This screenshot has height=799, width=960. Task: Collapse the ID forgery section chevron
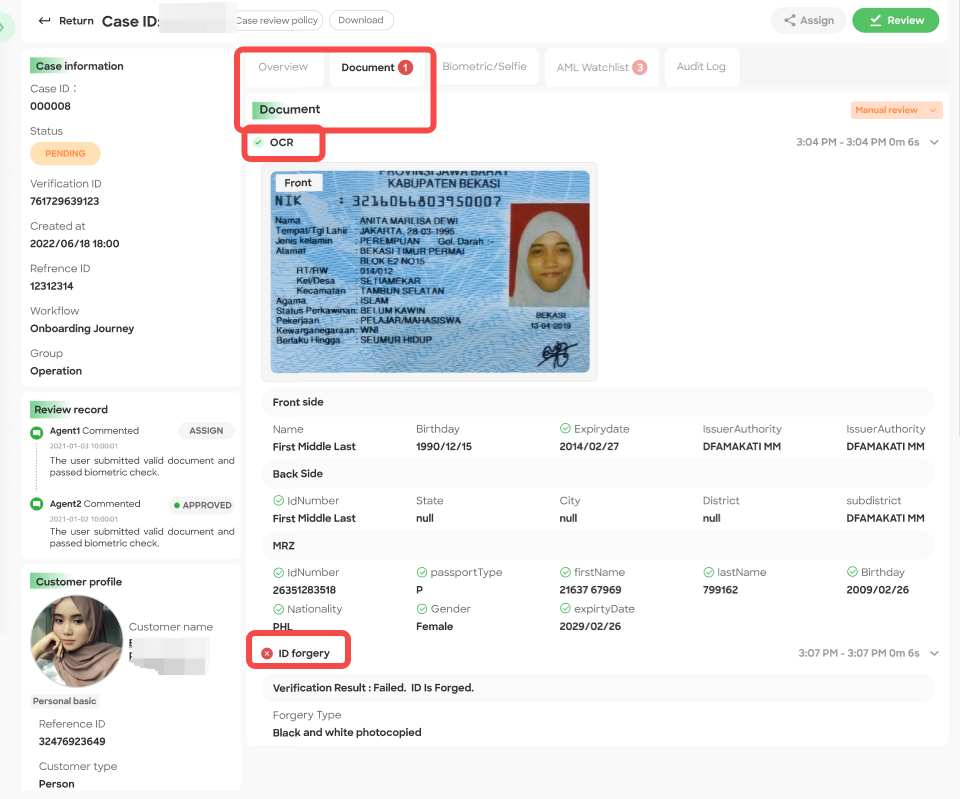(934, 653)
